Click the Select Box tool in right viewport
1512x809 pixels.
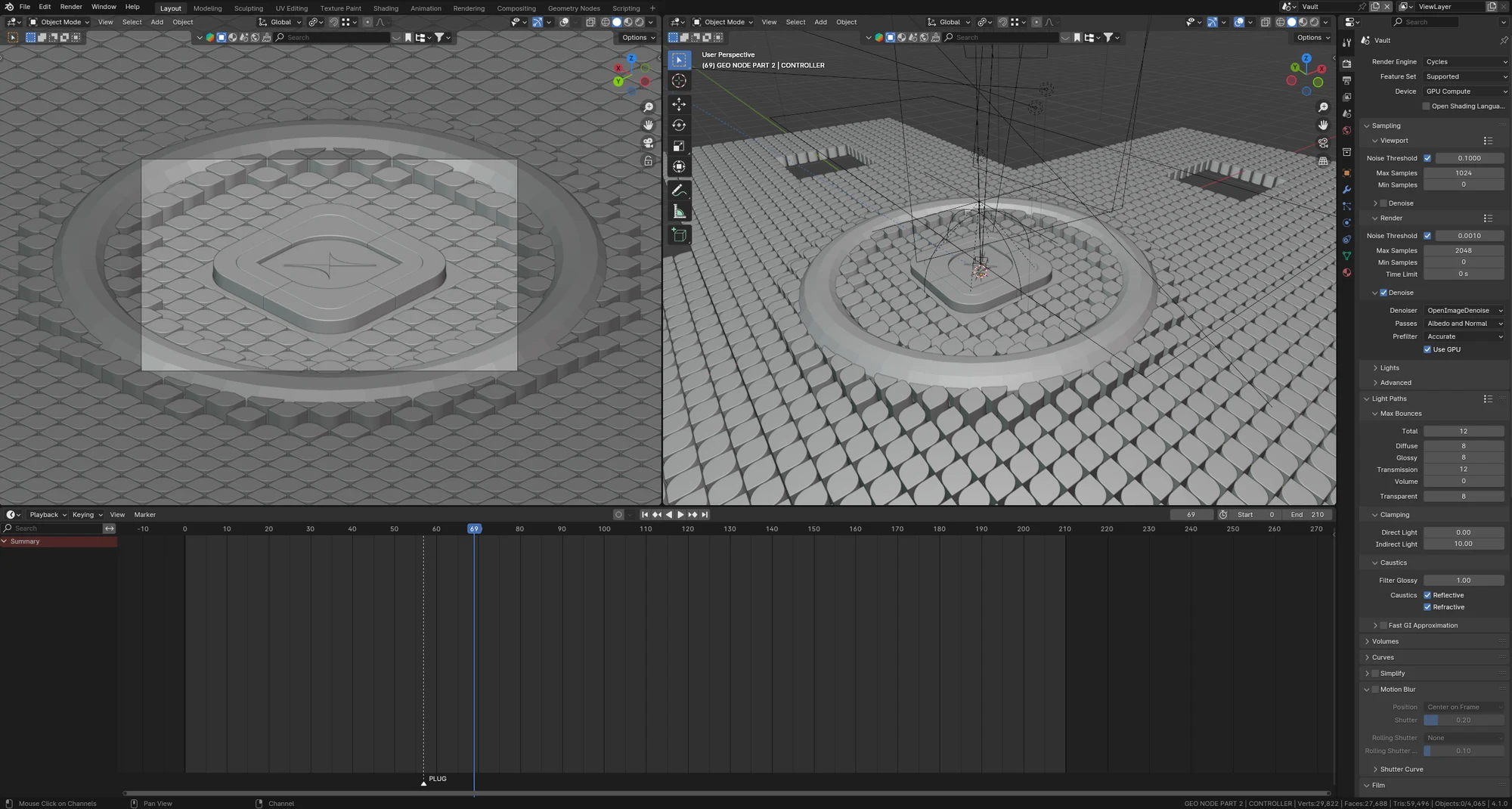679,60
